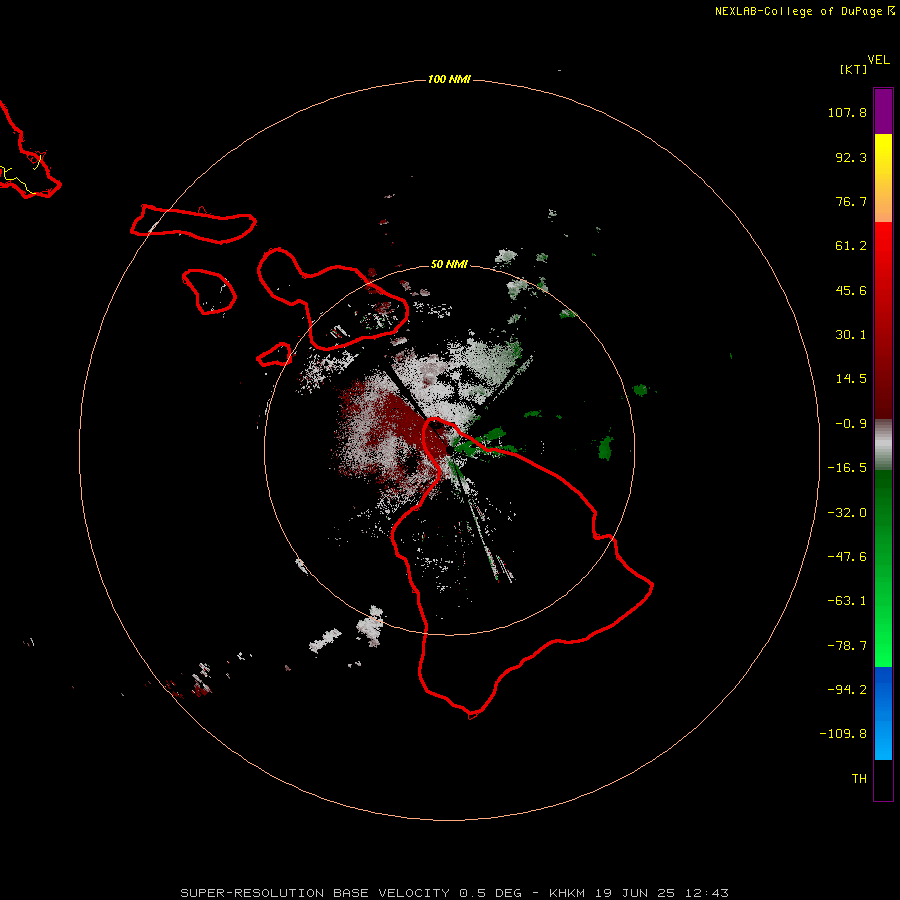900x900 pixels.
Task: Select the -94.2 scale value
Action: pyautogui.click(x=847, y=690)
